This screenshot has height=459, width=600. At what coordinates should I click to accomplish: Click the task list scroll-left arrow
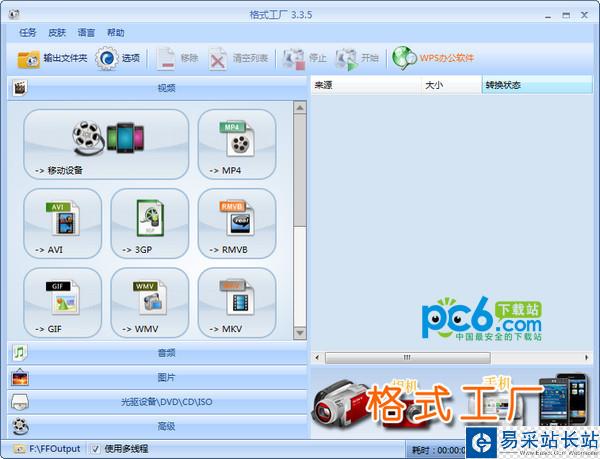(x=317, y=358)
